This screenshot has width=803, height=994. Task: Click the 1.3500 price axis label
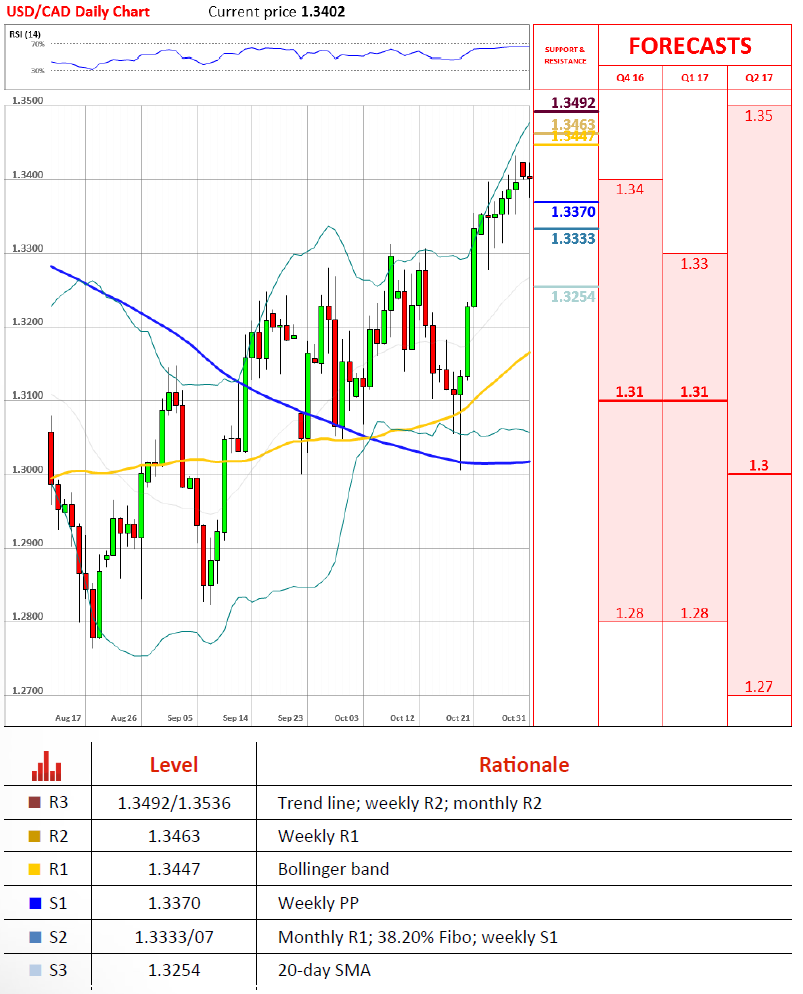tap(28, 100)
